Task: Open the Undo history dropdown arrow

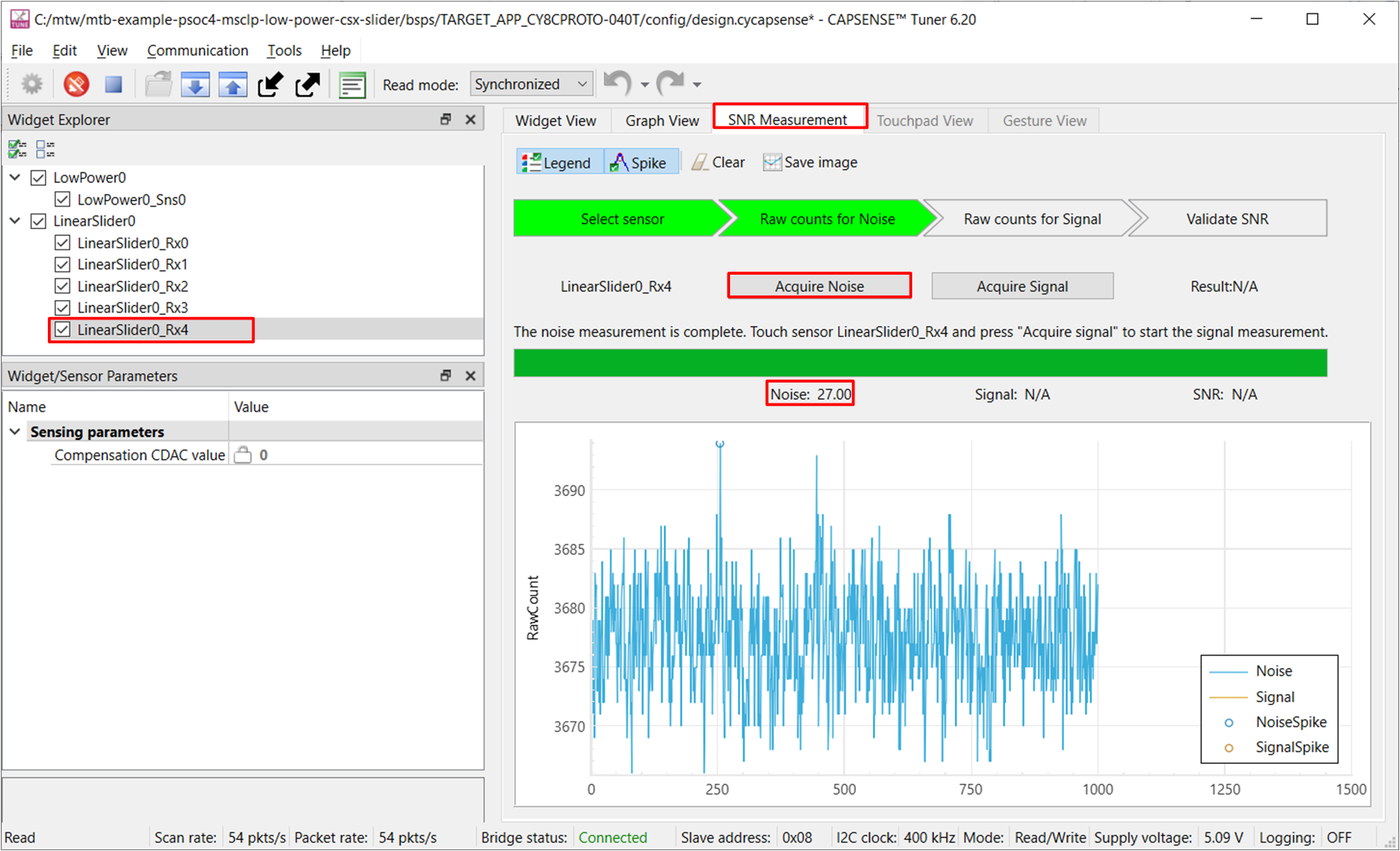Action: pos(644,85)
